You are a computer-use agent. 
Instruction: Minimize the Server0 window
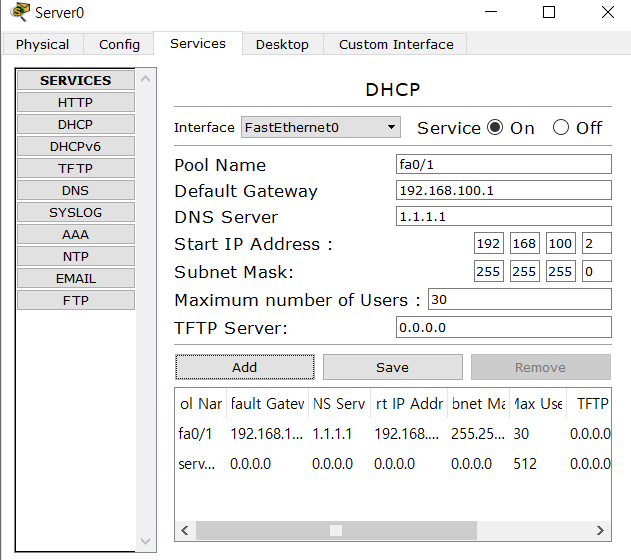[491, 12]
